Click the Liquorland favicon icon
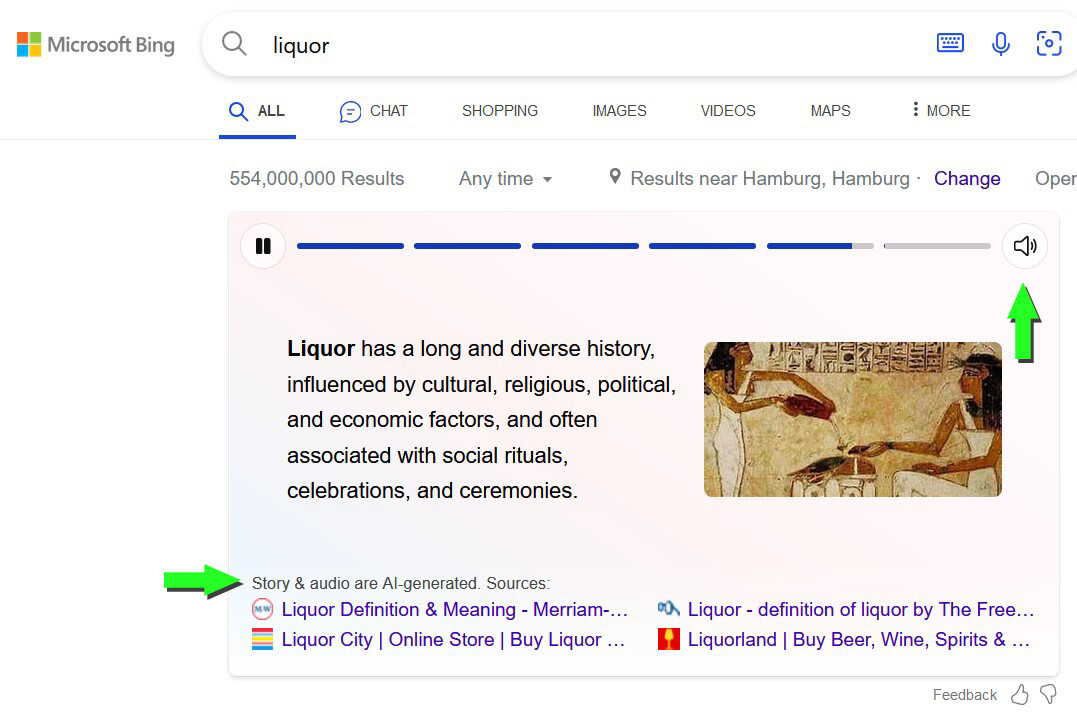The width and height of the screenshot is (1077, 713). click(668, 640)
